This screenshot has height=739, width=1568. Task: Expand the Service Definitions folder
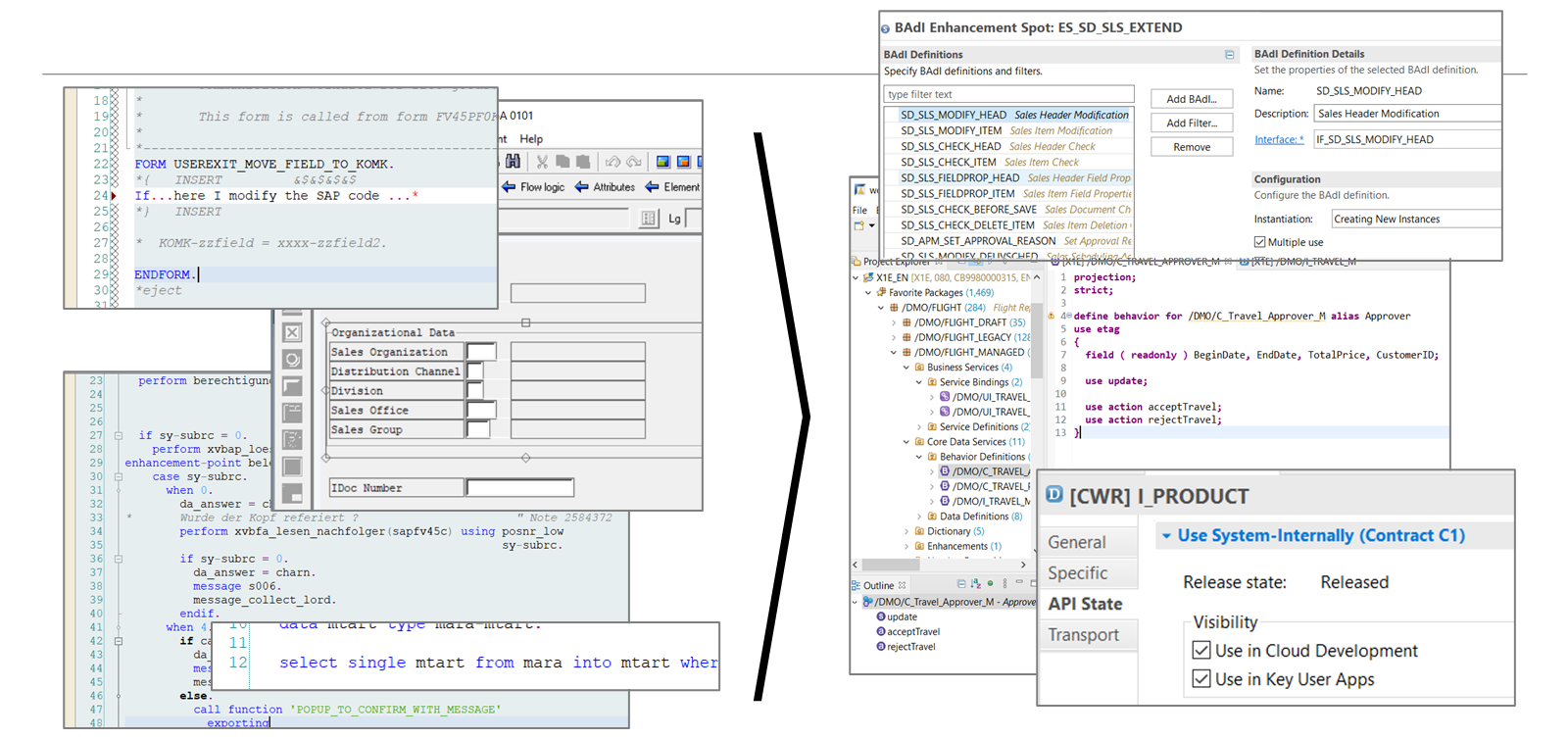pyautogui.click(x=919, y=427)
